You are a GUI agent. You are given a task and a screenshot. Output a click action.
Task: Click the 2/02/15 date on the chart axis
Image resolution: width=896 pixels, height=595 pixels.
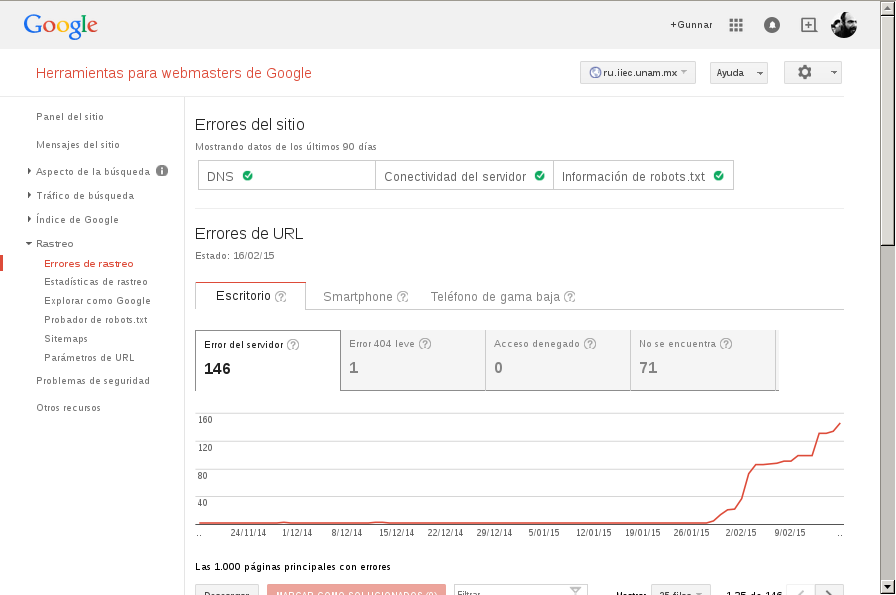[x=741, y=533]
